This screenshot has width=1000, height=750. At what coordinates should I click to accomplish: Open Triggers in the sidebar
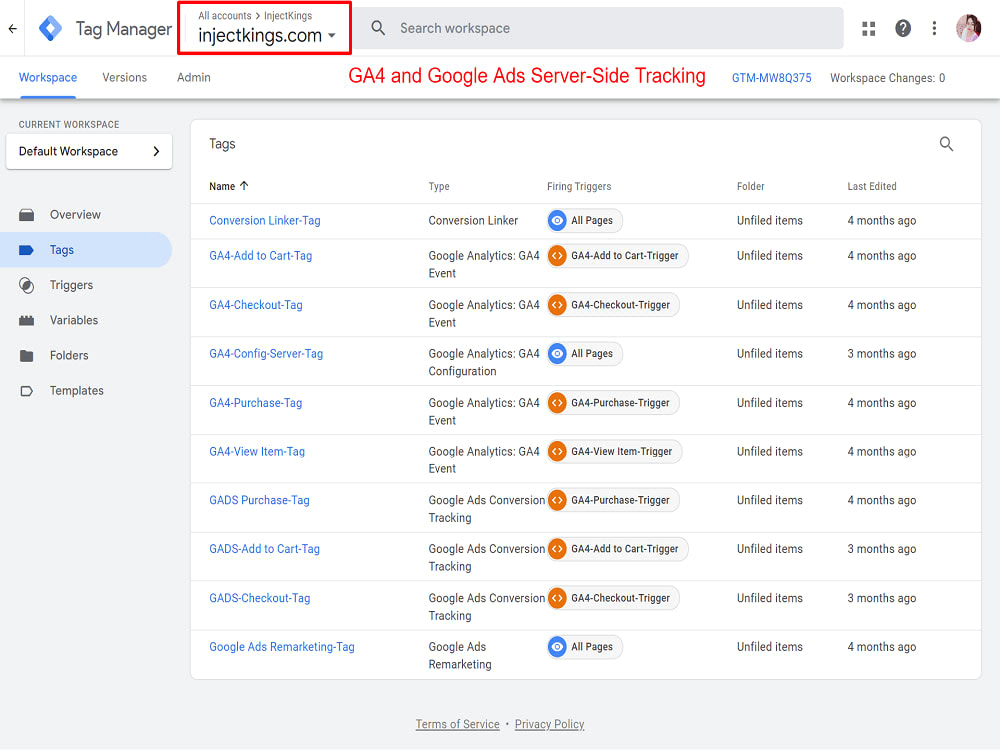[71, 285]
